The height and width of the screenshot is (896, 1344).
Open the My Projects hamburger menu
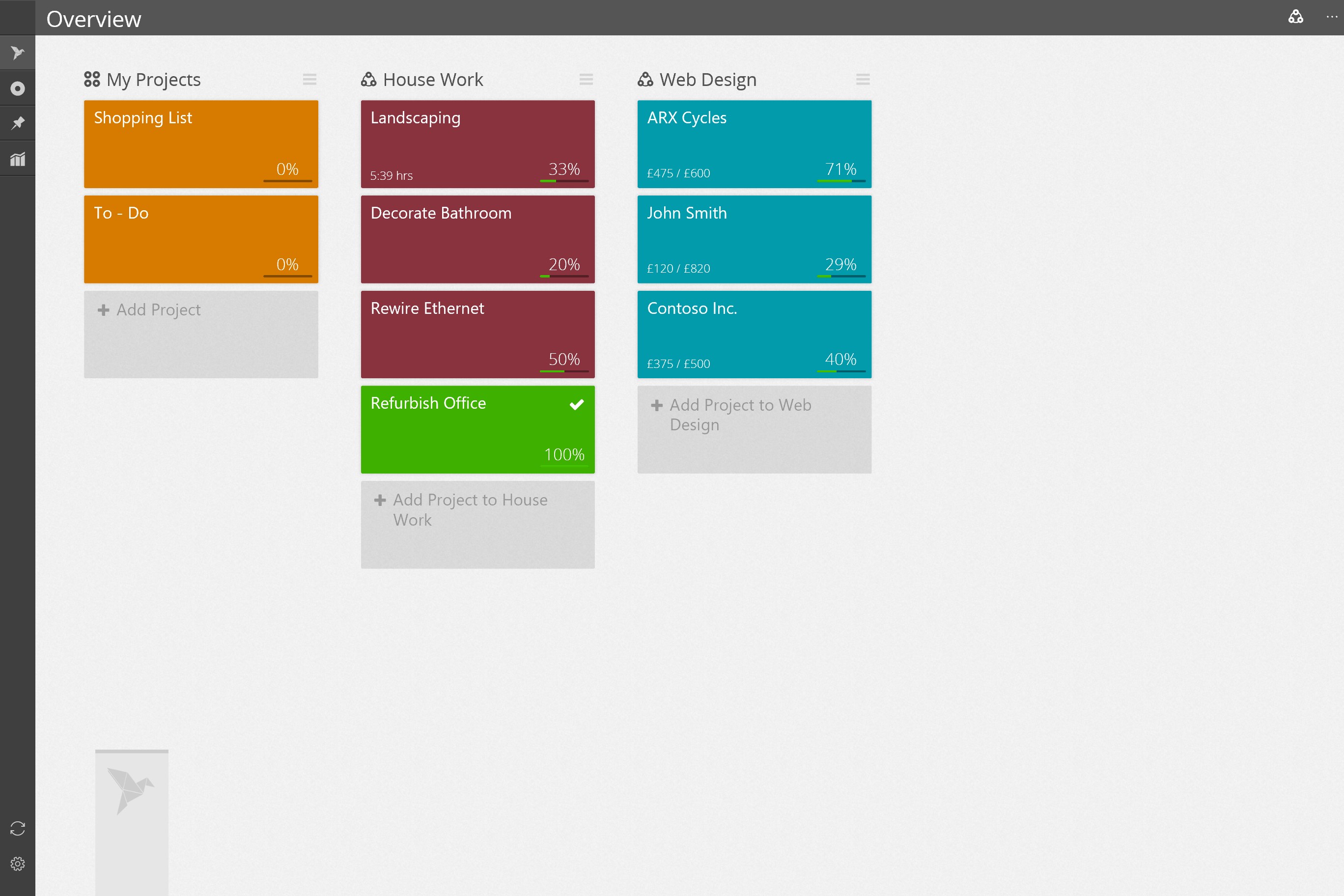[309, 80]
